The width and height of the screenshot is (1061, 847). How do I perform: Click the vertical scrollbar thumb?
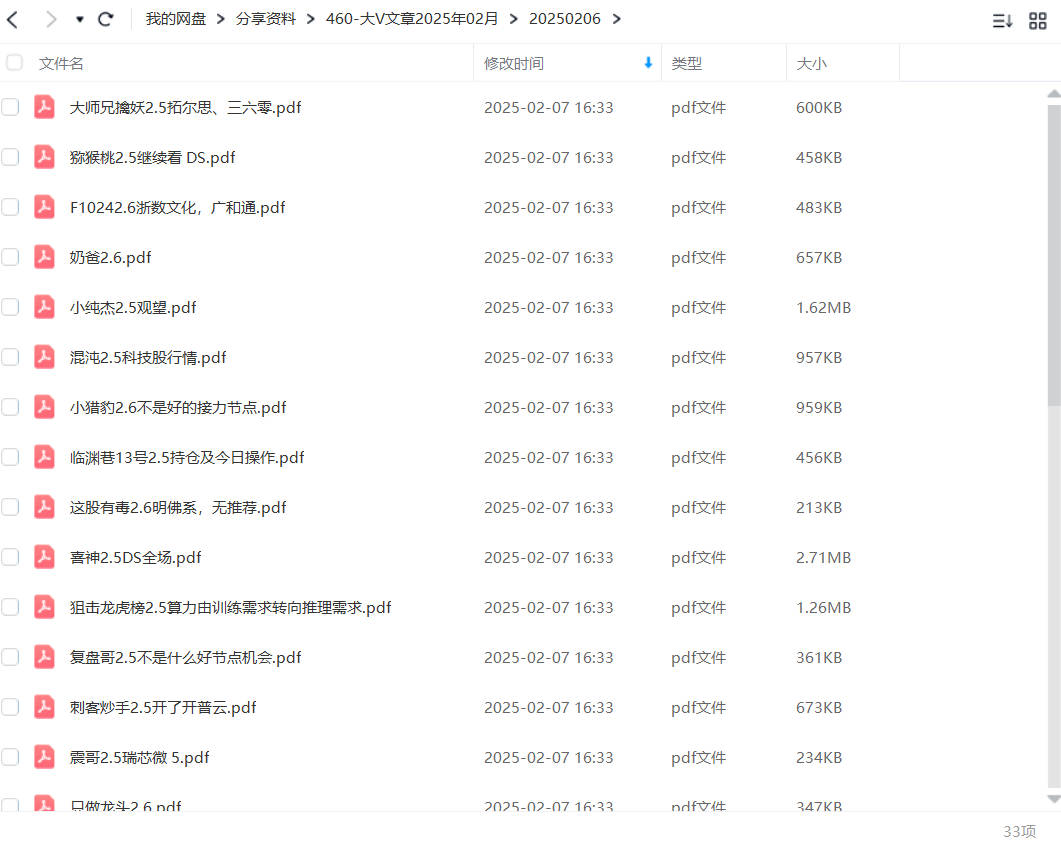(1054, 254)
